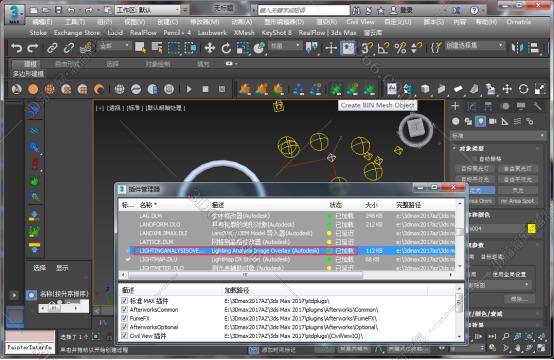554x360 pixels.
Task: Activate the Select and Rotate tool
Action: point(226,48)
